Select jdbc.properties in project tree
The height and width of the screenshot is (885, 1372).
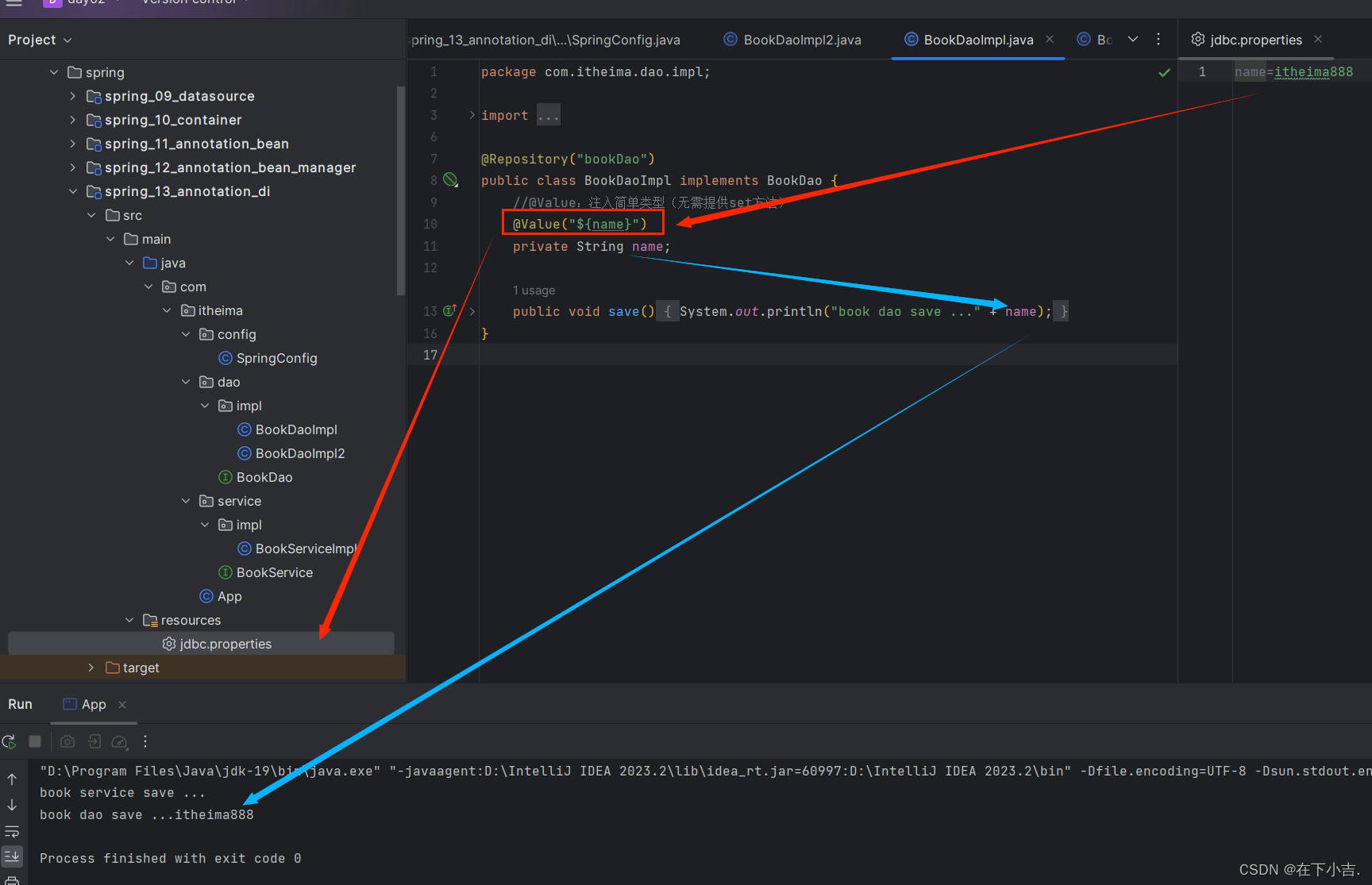[217, 644]
